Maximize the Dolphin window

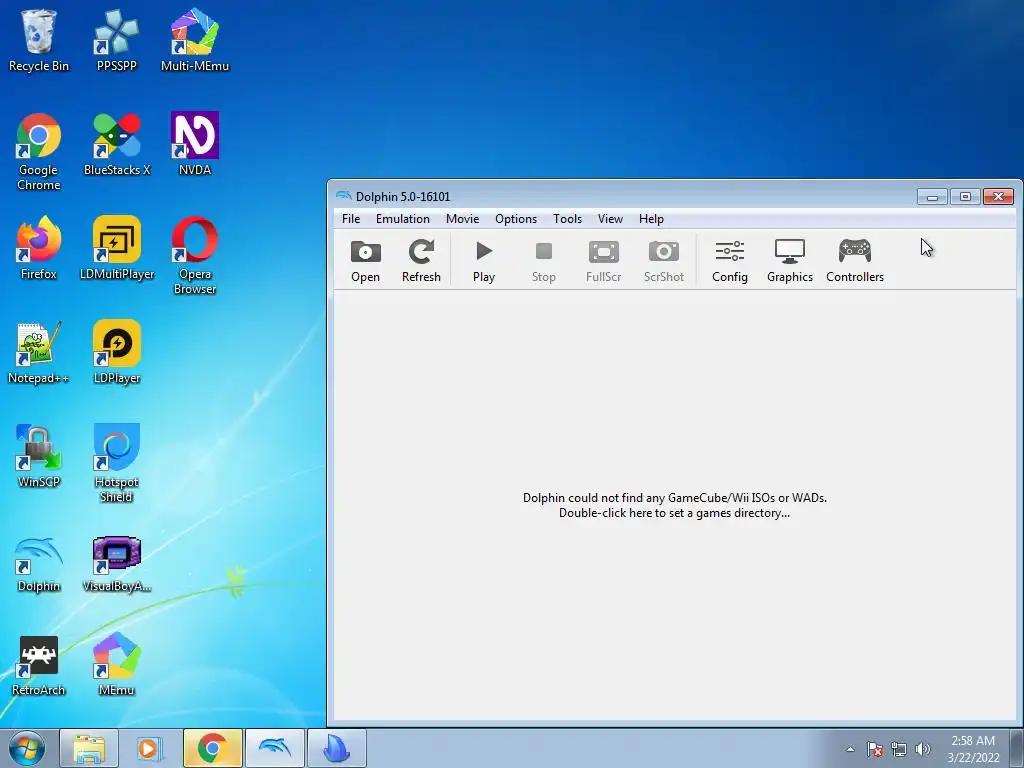(x=965, y=197)
